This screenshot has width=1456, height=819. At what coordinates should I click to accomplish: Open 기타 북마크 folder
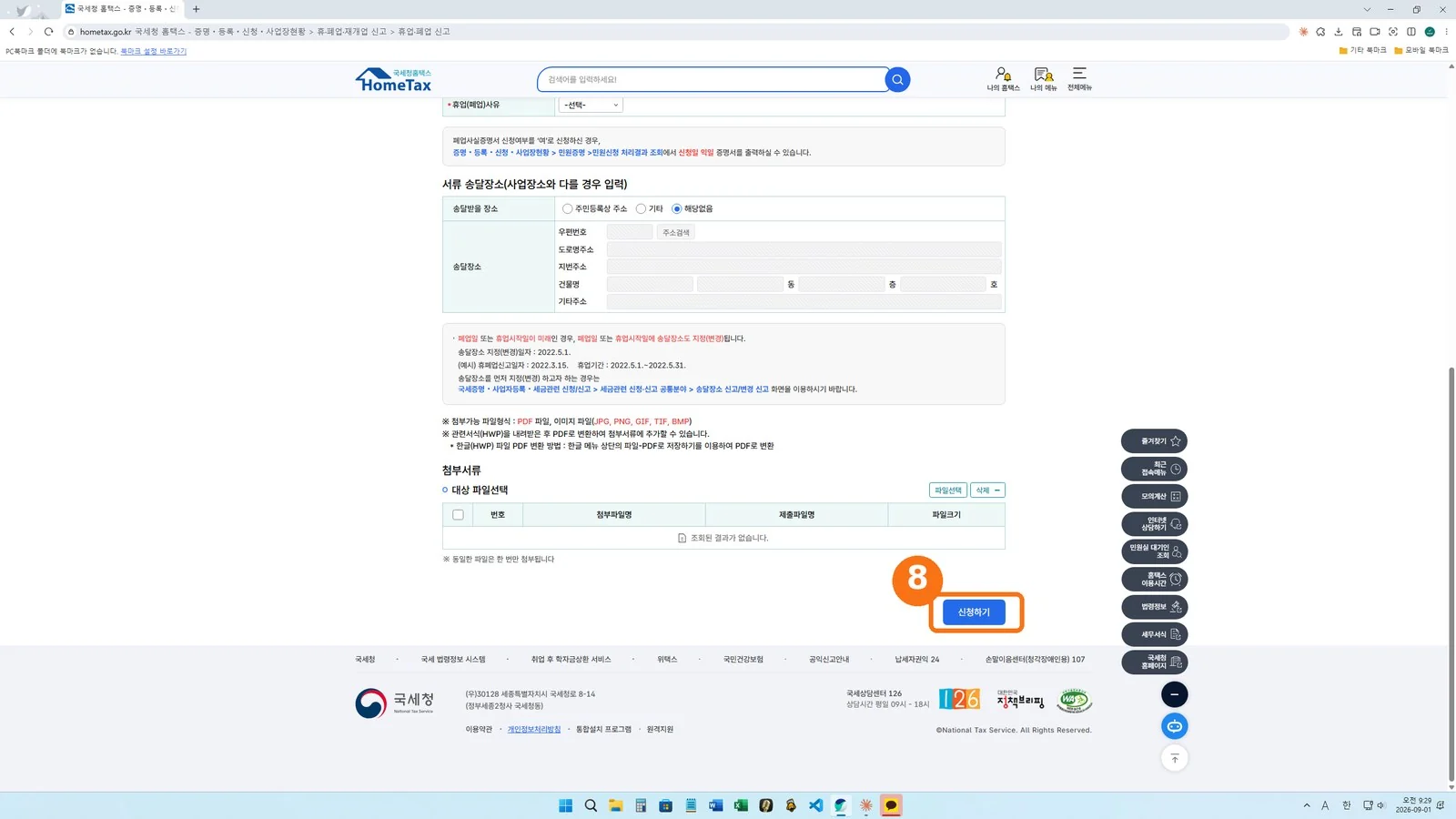[x=1362, y=50]
